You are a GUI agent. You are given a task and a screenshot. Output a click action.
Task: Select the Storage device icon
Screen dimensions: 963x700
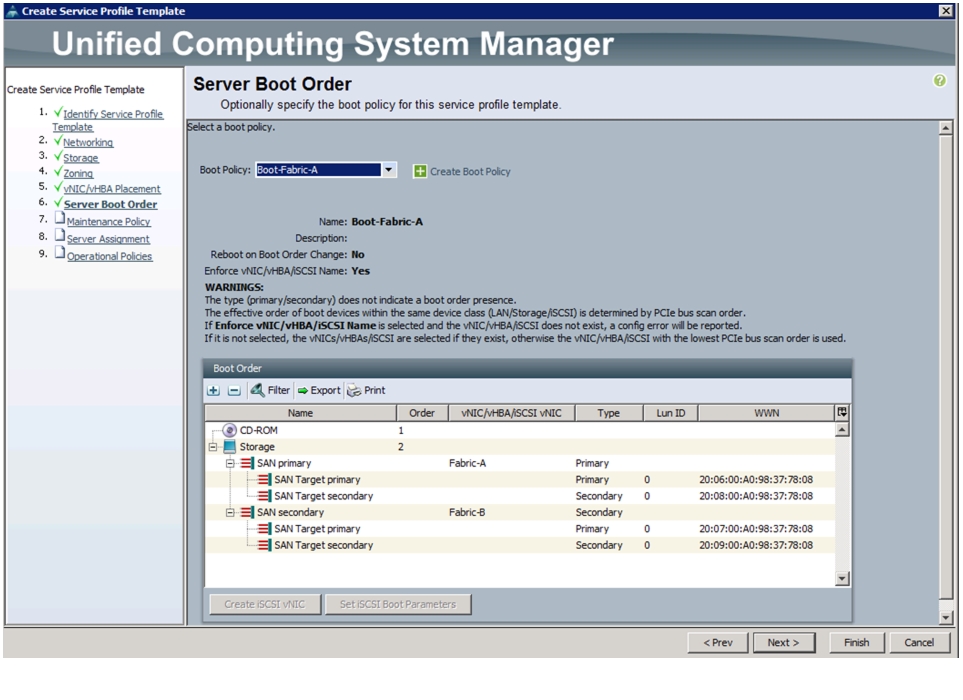[x=230, y=447]
